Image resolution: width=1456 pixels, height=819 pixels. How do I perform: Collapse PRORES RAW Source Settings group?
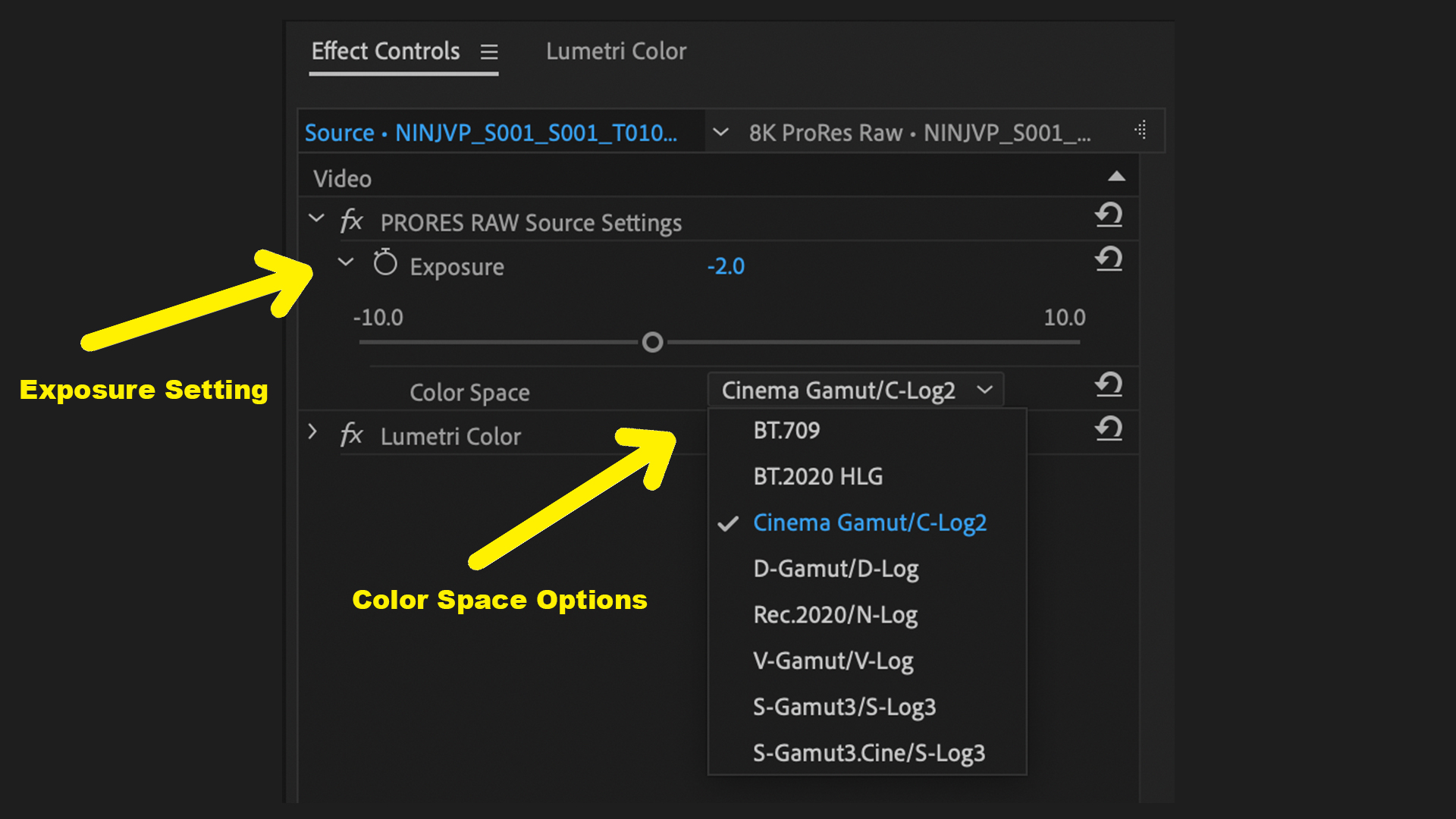tap(316, 219)
